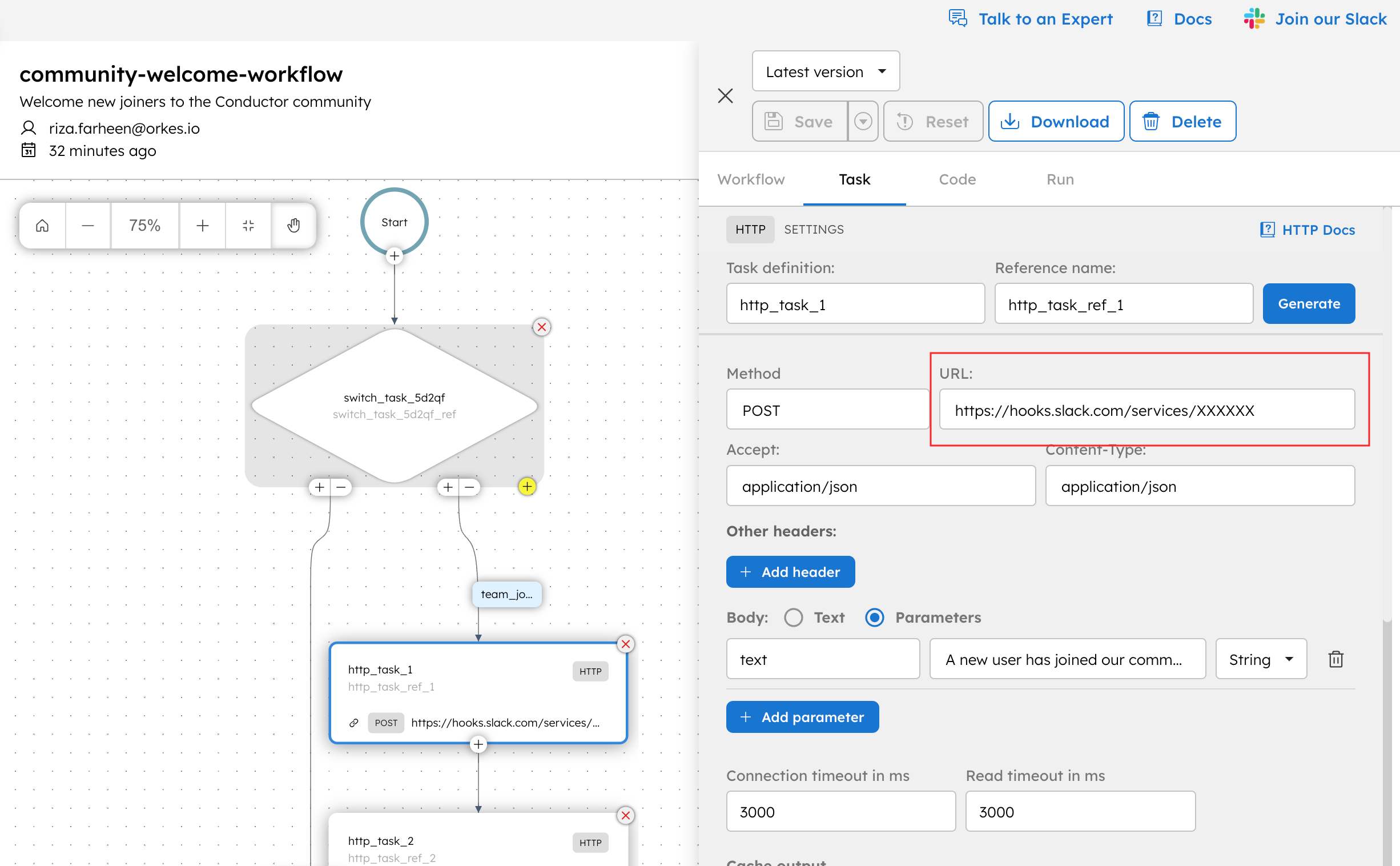Open the HTTP Docs link
The width and height of the screenshot is (1400, 866).
(x=1307, y=230)
